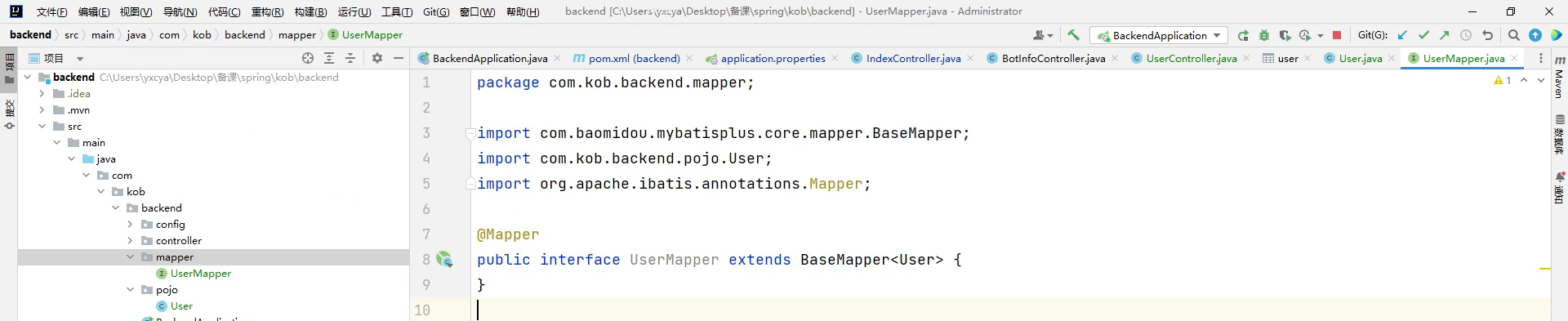The height and width of the screenshot is (321, 1568).
Task: Collapse the src folder
Action: [42, 126]
